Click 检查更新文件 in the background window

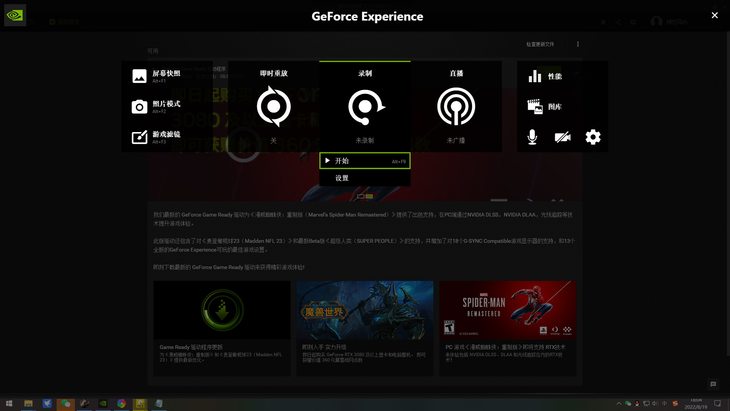[540, 44]
